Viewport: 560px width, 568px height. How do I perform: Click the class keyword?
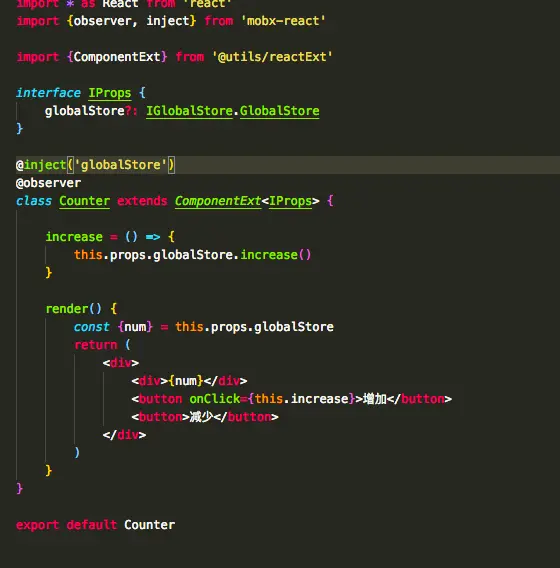click(x=34, y=201)
